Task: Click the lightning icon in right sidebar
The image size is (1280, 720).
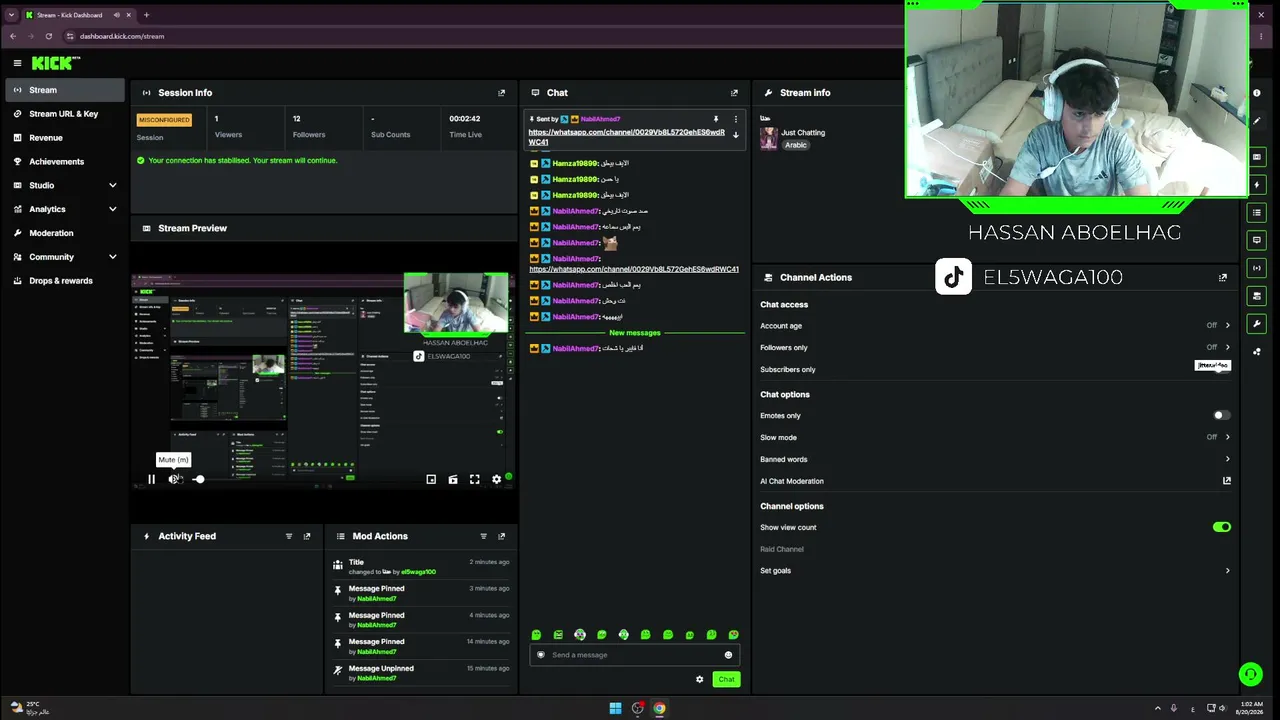Action: click(x=1257, y=185)
